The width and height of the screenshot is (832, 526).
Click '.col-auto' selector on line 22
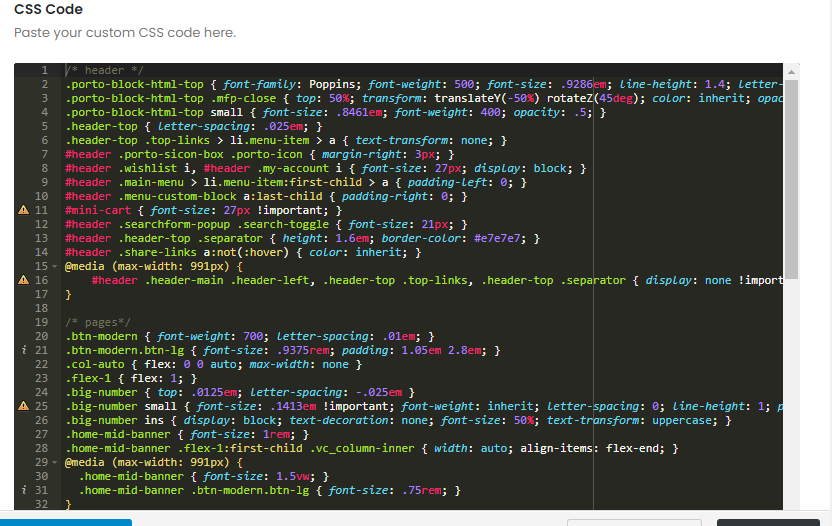[x=95, y=364]
